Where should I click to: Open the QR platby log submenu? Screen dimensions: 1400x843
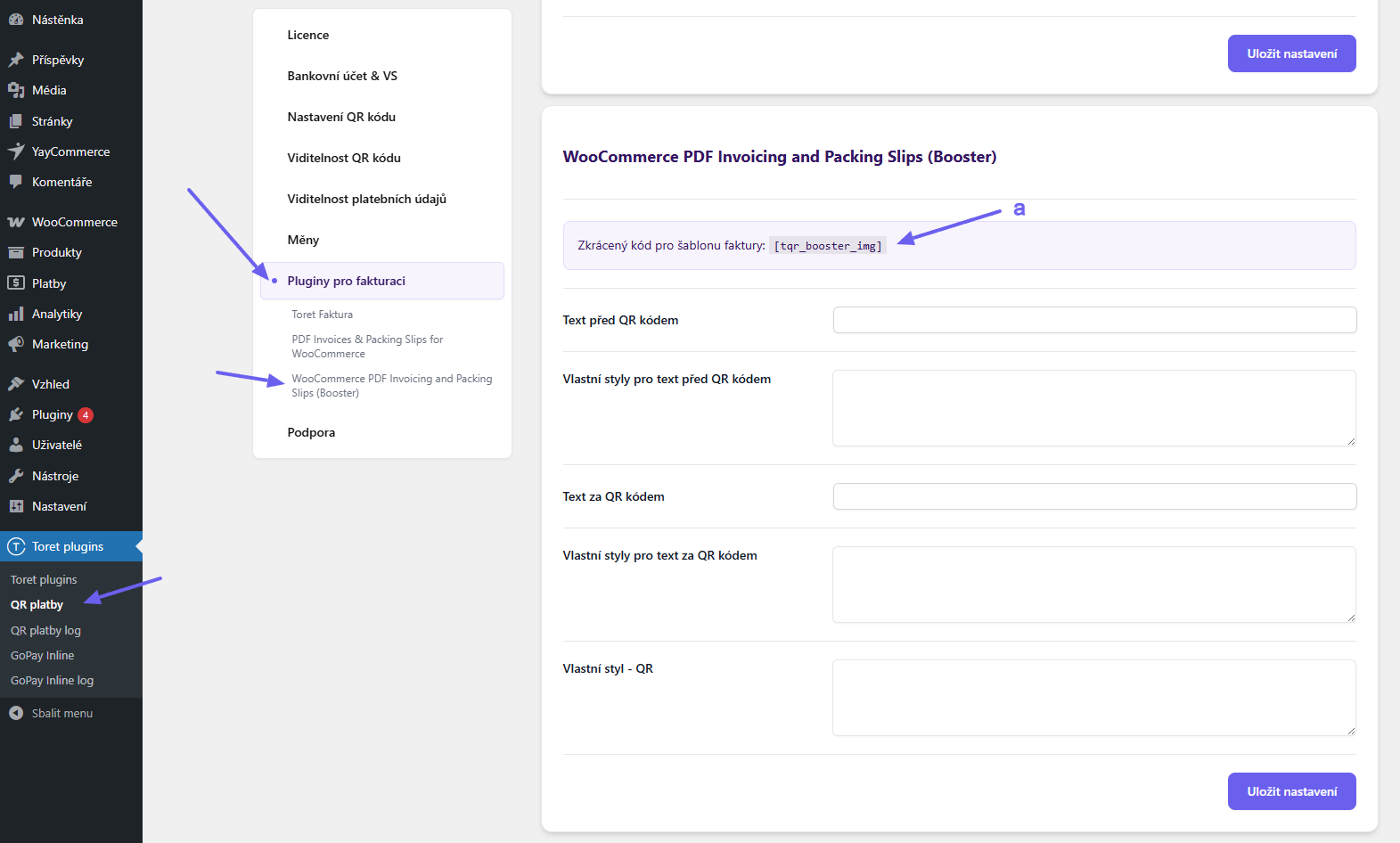pyautogui.click(x=45, y=630)
